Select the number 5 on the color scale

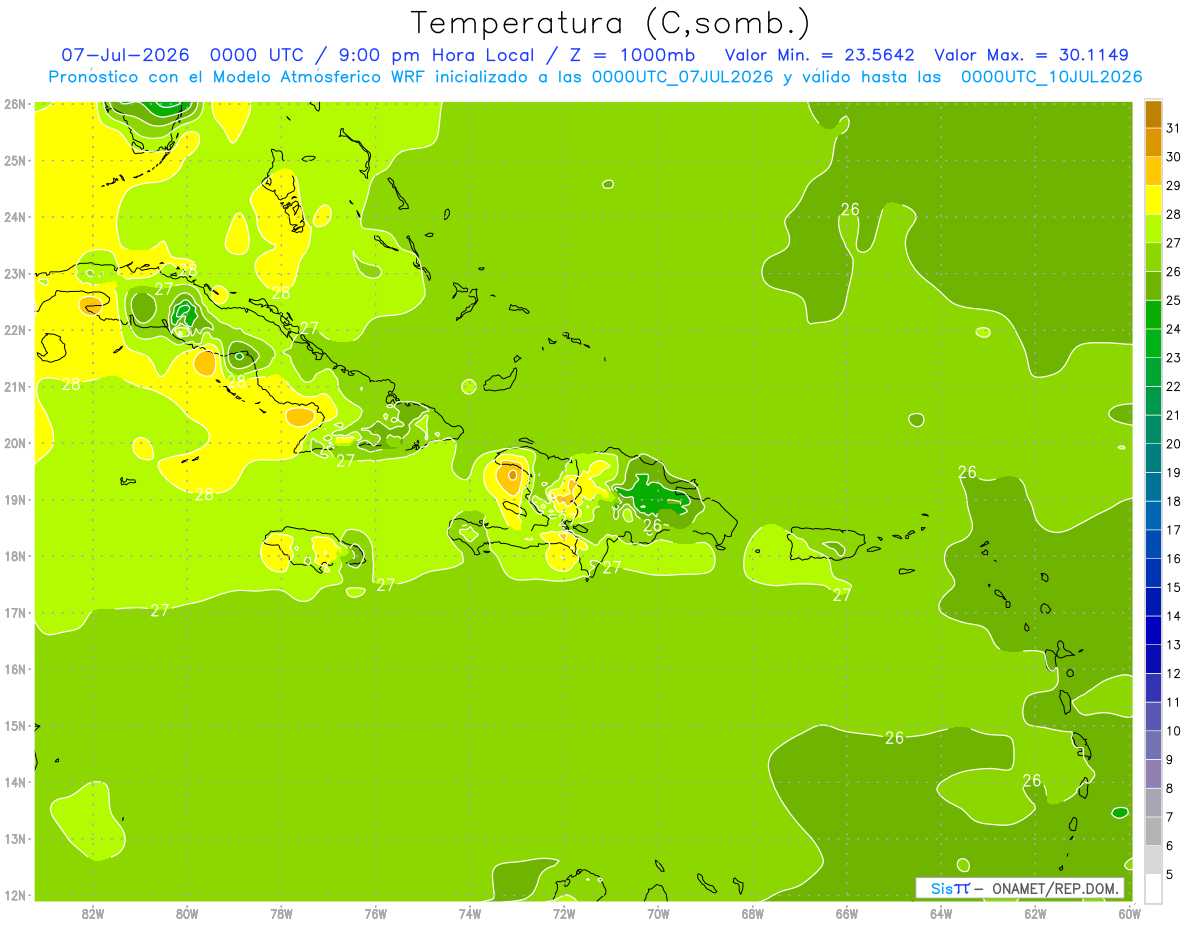pos(1170,875)
